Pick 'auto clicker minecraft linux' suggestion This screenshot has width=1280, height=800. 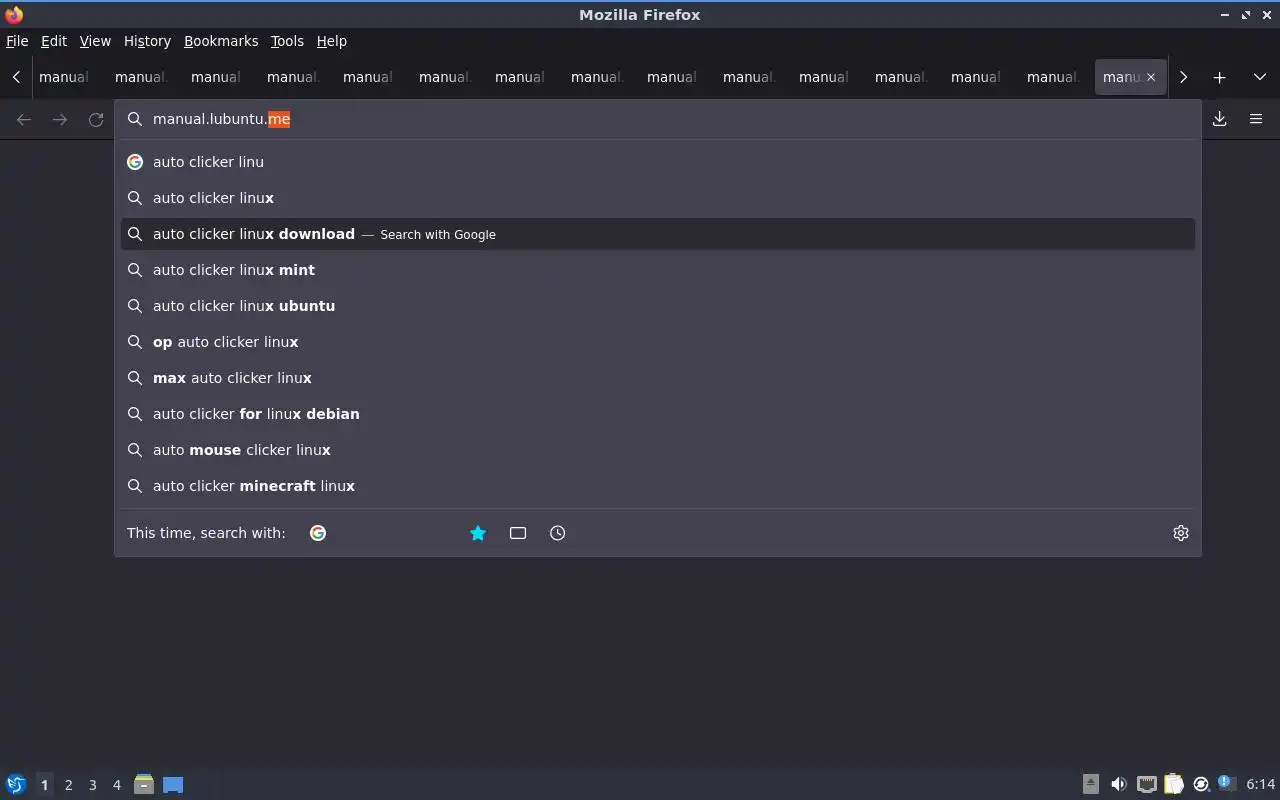tap(658, 486)
